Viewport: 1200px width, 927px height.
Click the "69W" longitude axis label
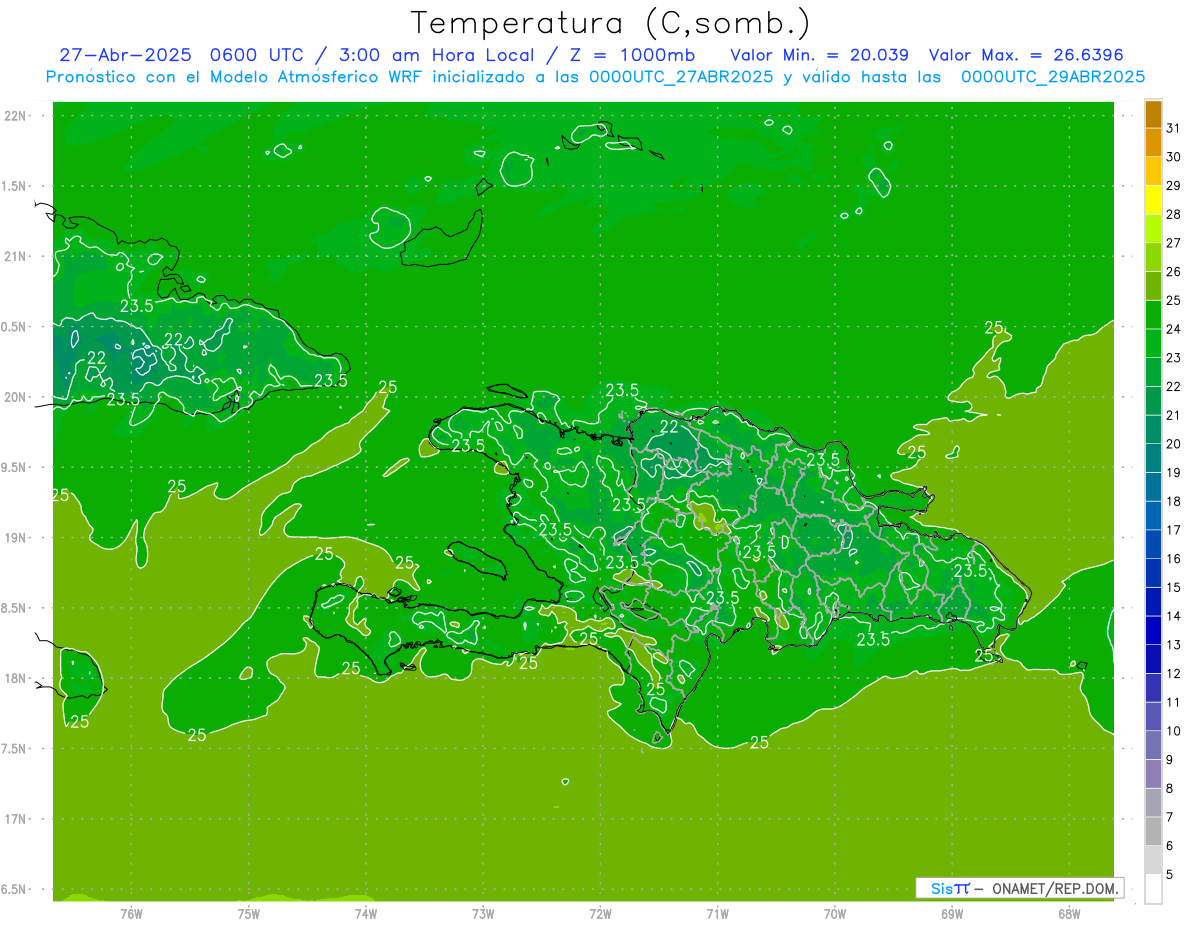[x=952, y=914]
